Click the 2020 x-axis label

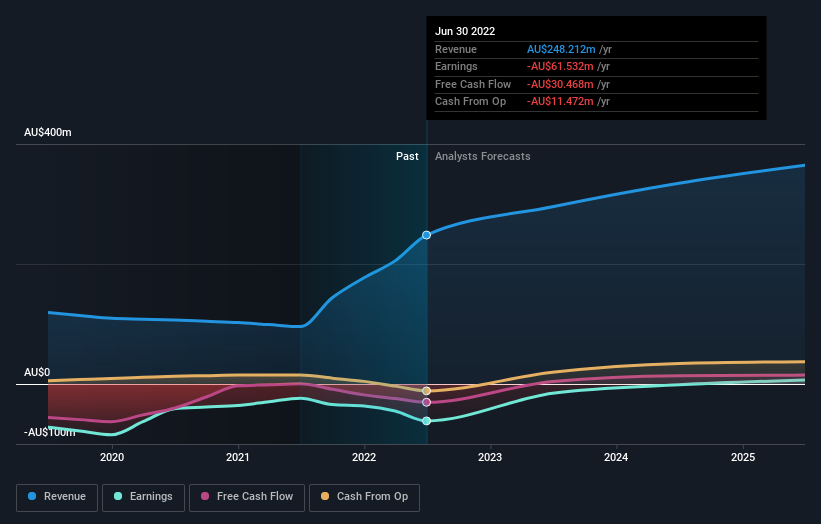click(112, 457)
